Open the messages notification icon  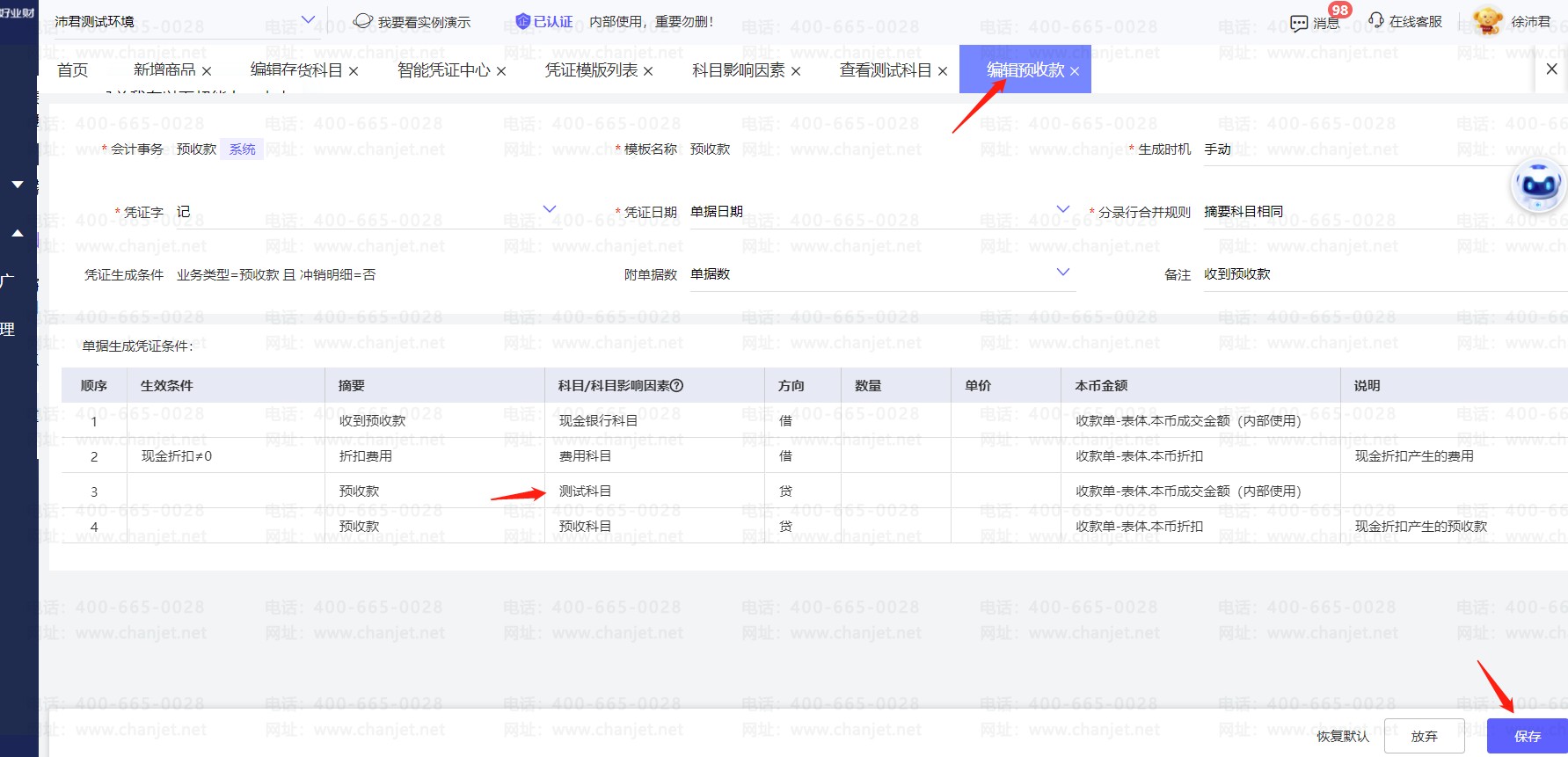(1299, 23)
